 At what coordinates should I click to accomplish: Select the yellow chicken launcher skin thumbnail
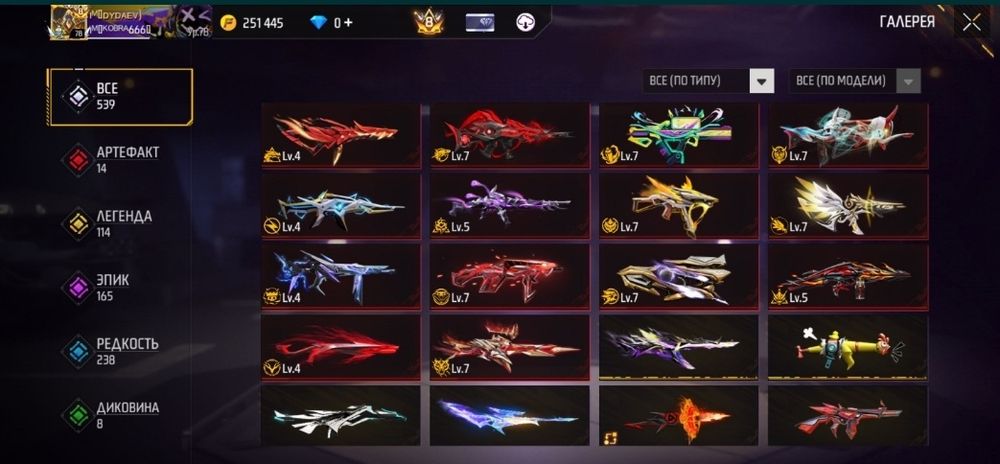tap(848, 348)
